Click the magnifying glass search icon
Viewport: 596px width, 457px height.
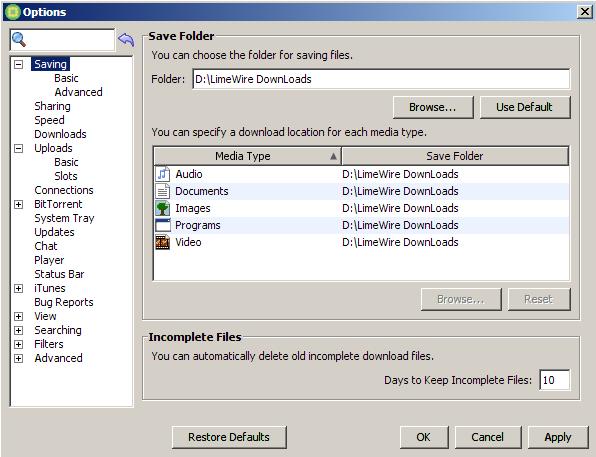(x=19, y=40)
